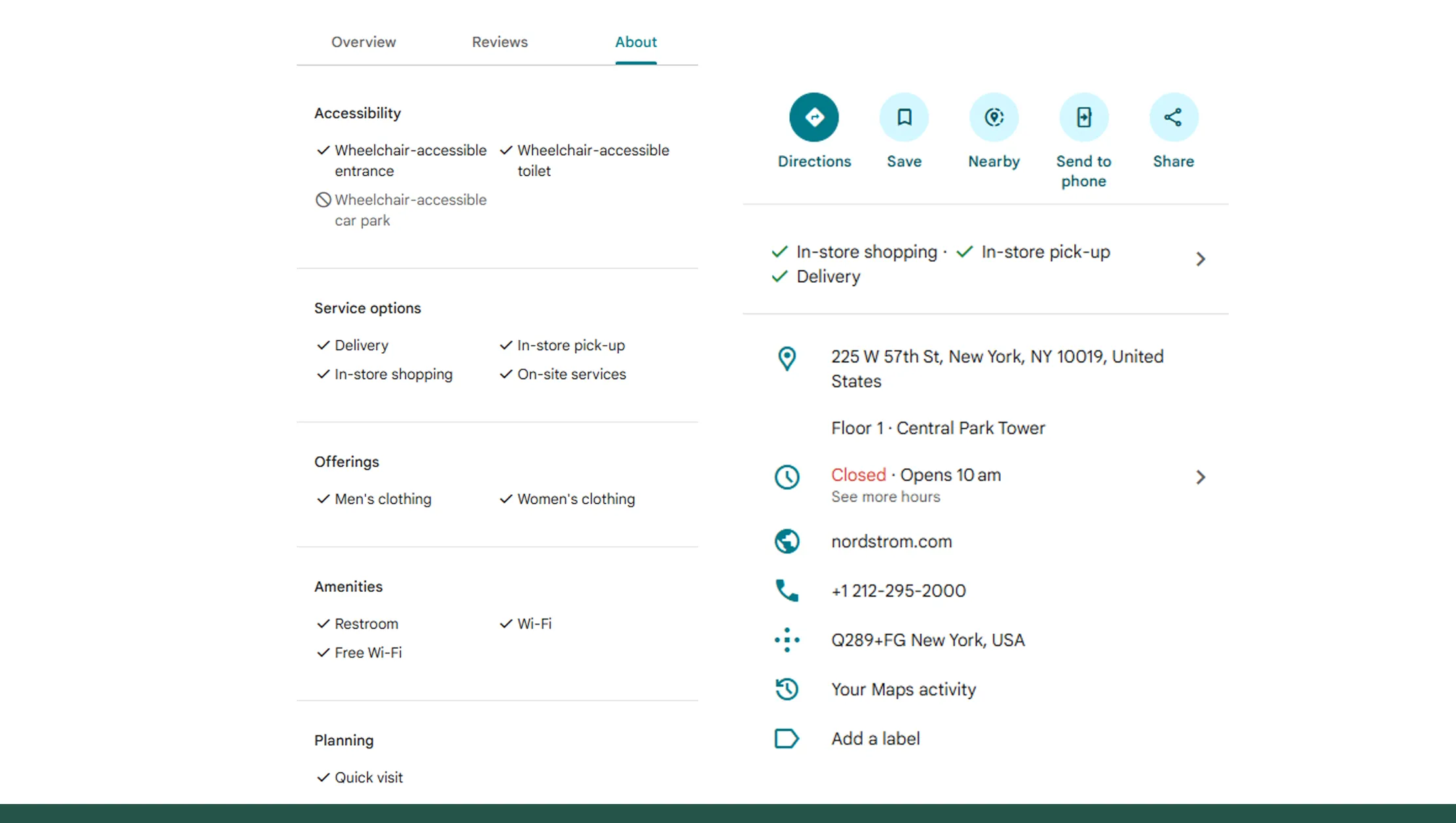Open the nordstrom.com website link

tap(891, 541)
